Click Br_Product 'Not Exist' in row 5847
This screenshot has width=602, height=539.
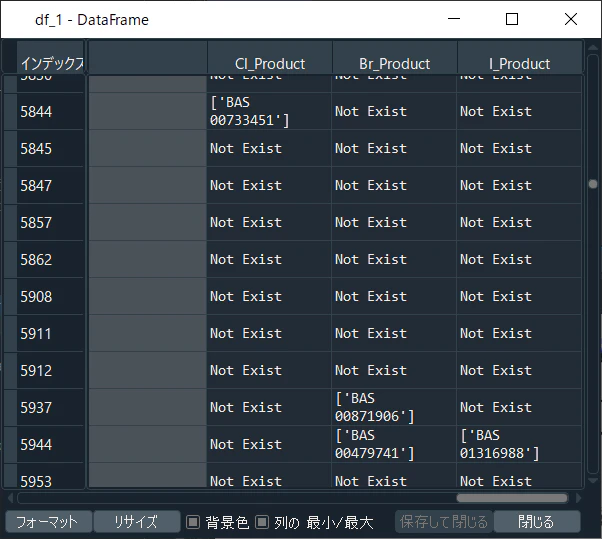[394, 185]
